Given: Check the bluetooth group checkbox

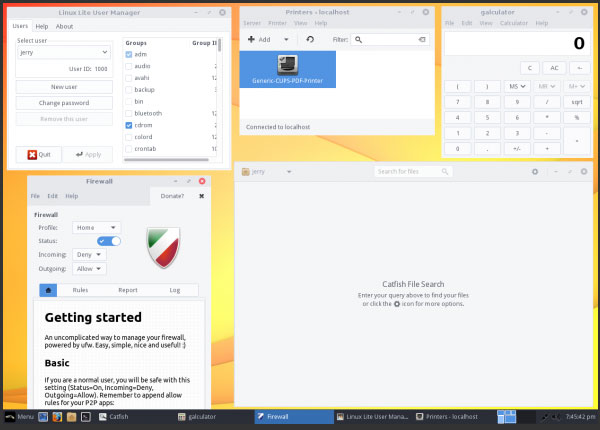Looking at the screenshot, I should [129, 114].
